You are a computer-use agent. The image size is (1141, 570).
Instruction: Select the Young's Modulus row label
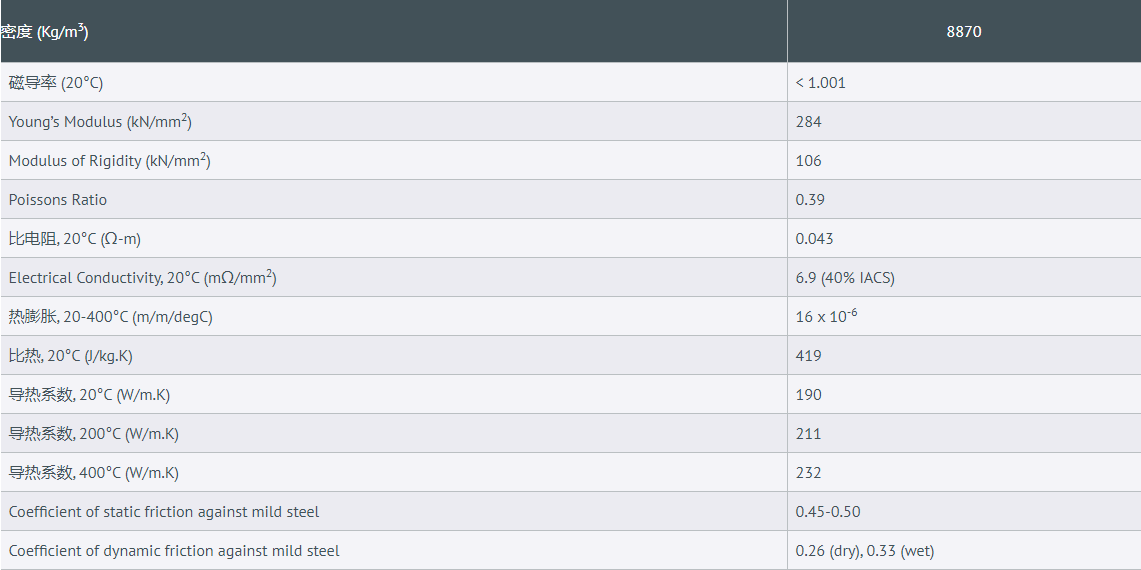(100, 122)
